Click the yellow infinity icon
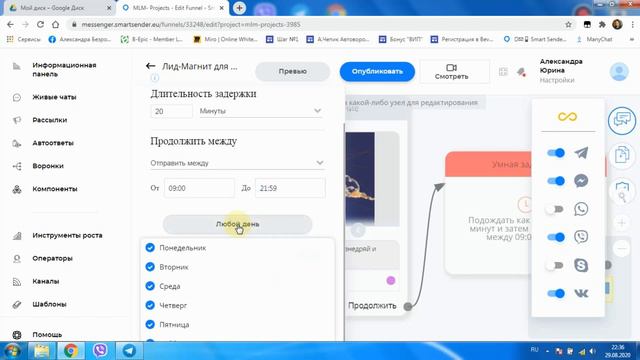 (x=567, y=117)
